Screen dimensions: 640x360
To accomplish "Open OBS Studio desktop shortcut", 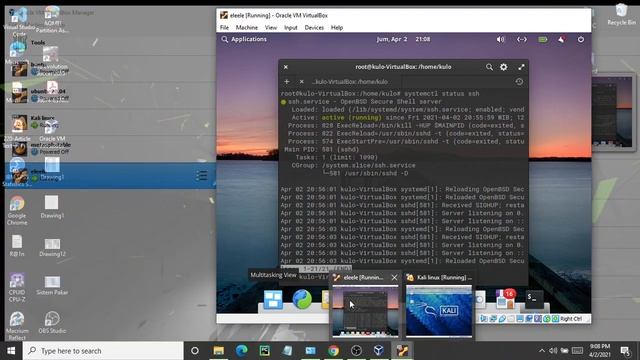I will pos(52,322).
